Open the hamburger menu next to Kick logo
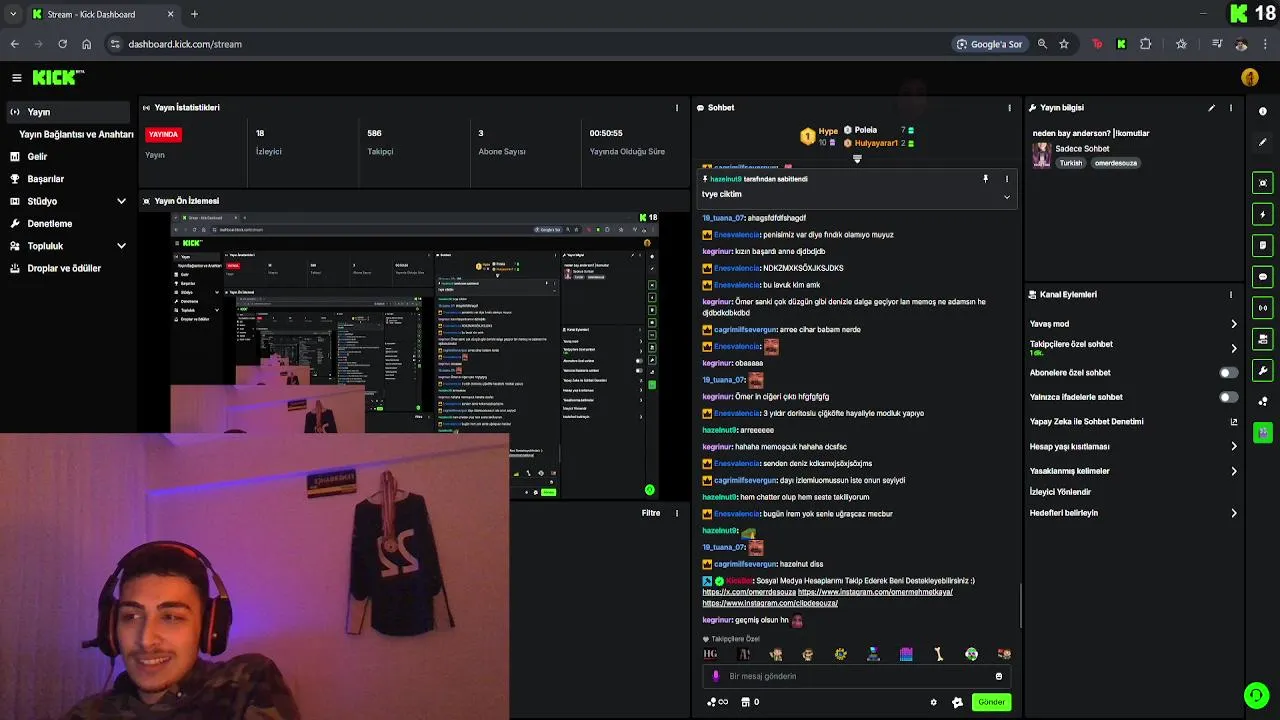This screenshot has width=1280, height=720. point(17,77)
